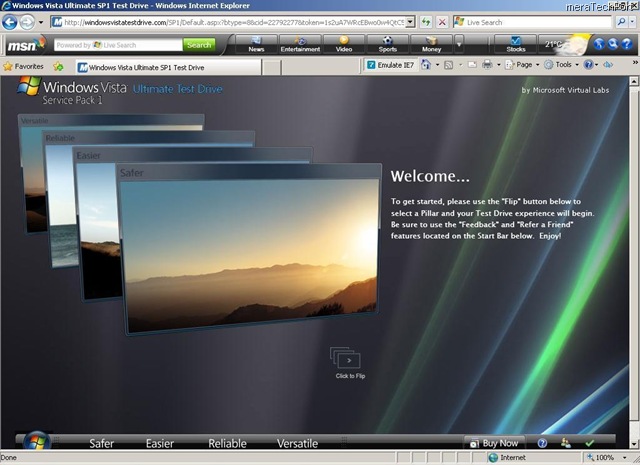
Task: Open a new blank tab
Action: tap(271, 68)
